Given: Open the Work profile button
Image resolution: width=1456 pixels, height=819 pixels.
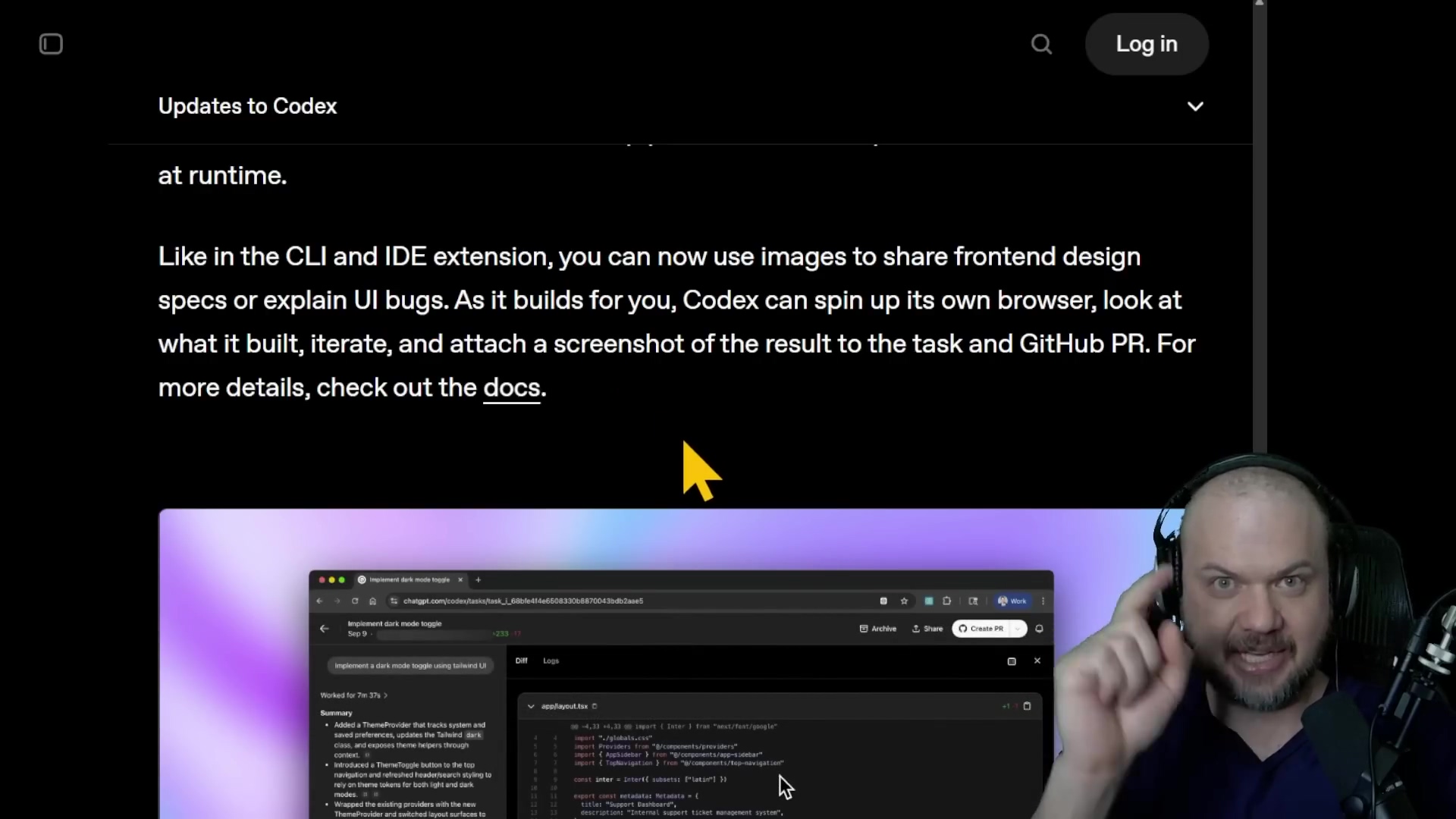Looking at the screenshot, I should [1012, 601].
